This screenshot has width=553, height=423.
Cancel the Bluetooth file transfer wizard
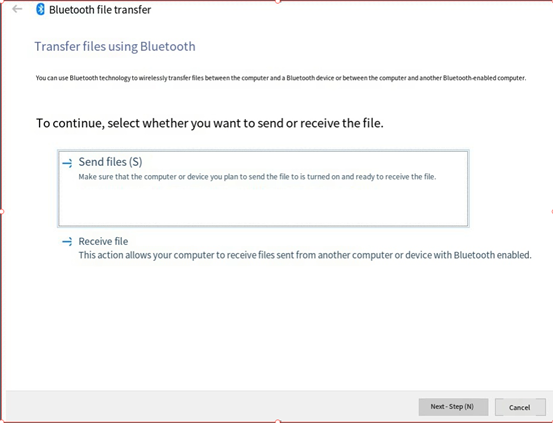click(x=520, y=407)
